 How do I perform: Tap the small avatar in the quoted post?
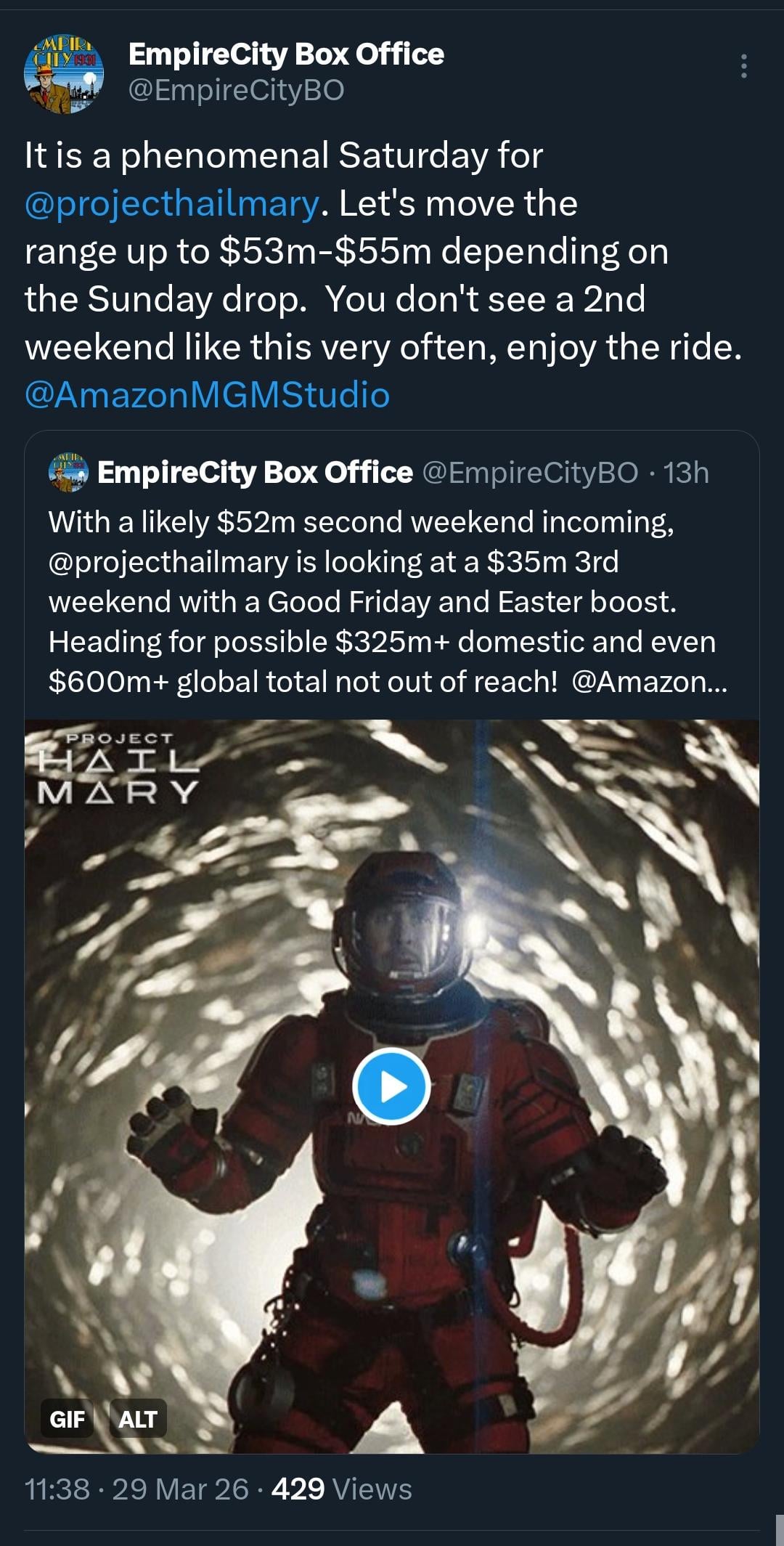tap(68, 473)
